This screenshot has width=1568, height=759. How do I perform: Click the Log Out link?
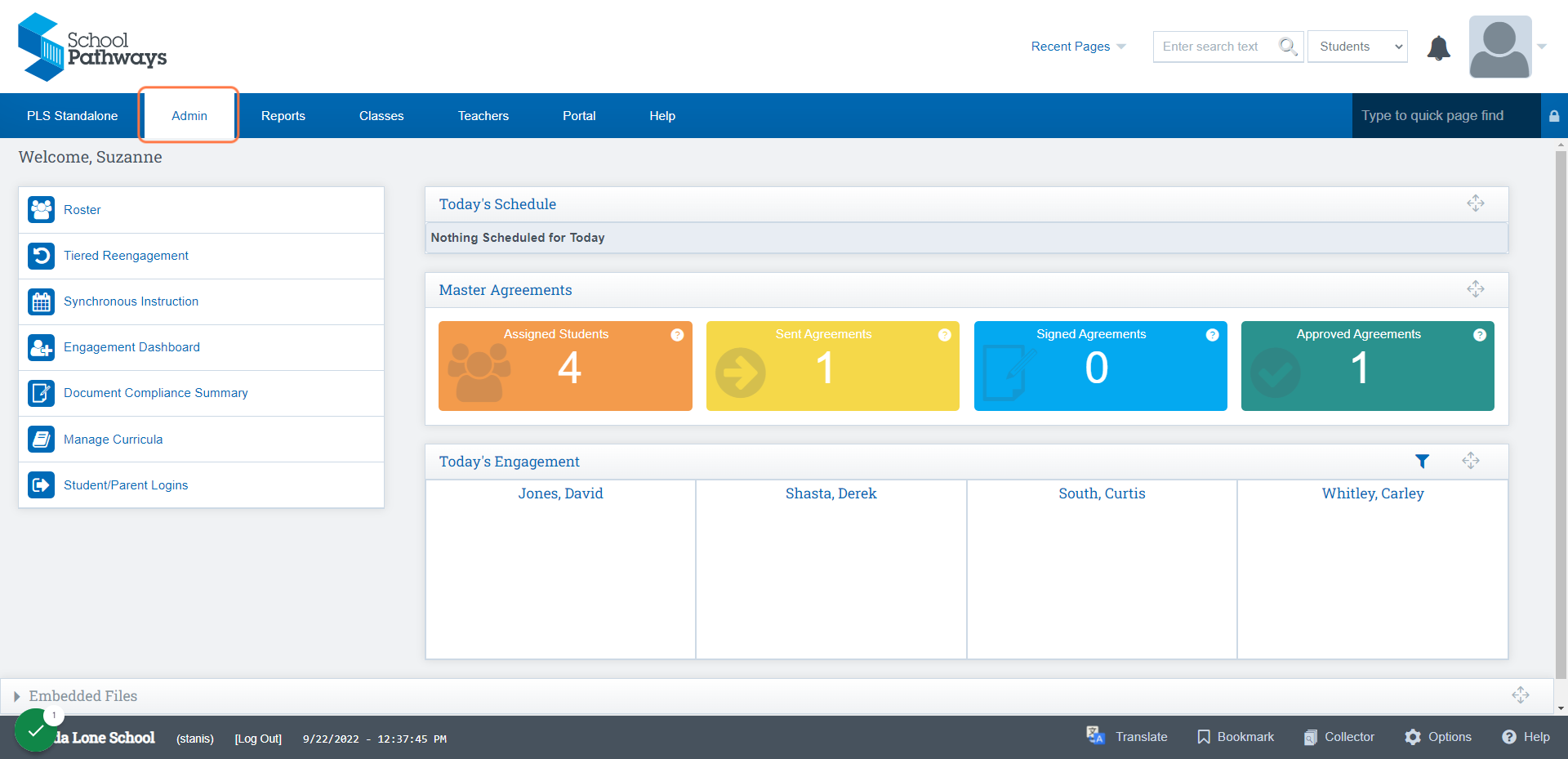click(258, 739)
